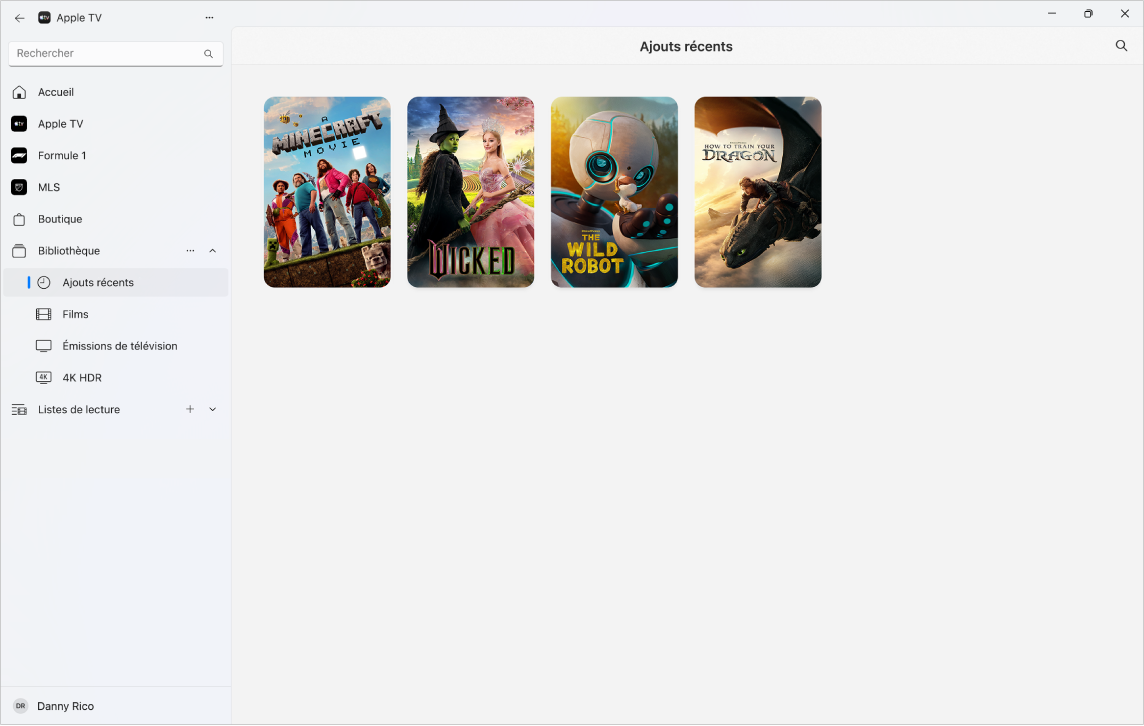1144x726 pixels.
Task: Open the Boutique store icon
Action: (x=20, y=219)
